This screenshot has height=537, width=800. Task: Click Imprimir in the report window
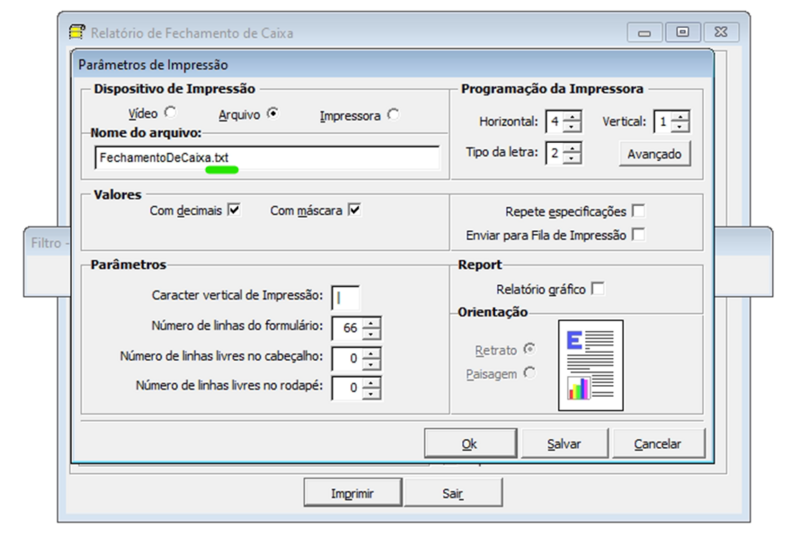353,493
